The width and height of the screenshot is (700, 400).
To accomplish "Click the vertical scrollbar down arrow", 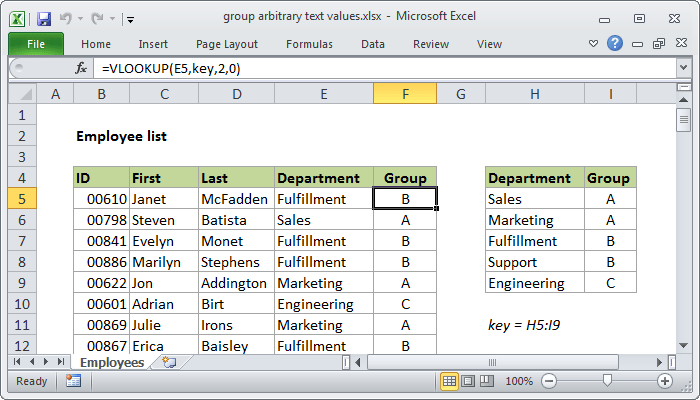I will click(683, 345).
